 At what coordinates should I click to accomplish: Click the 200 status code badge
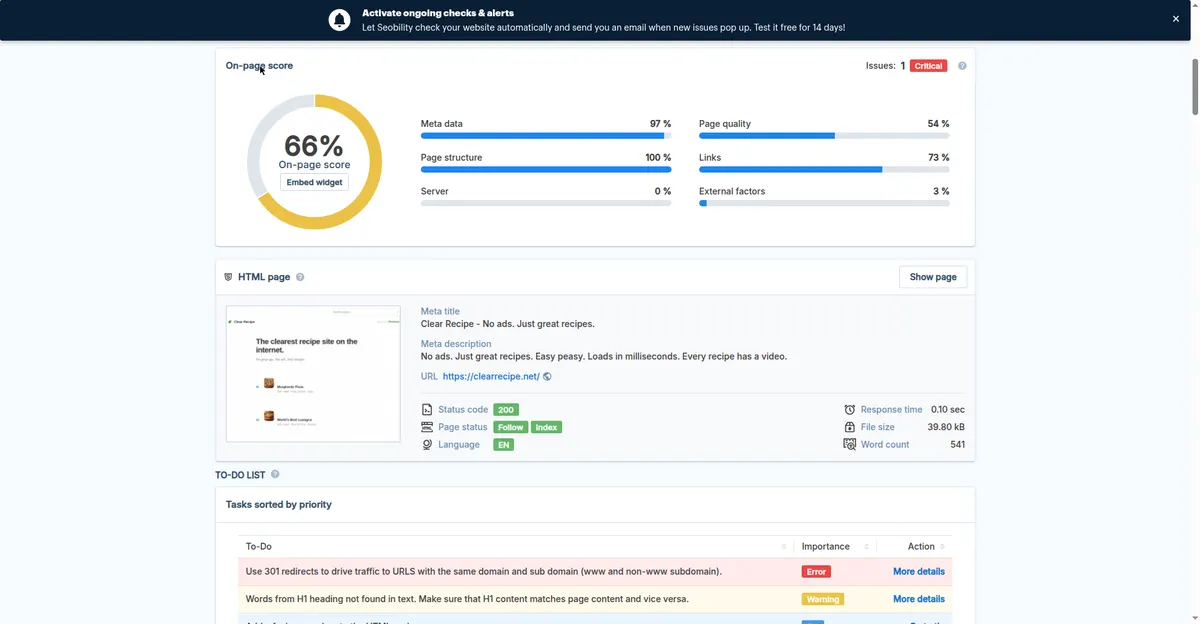[506, 410]
